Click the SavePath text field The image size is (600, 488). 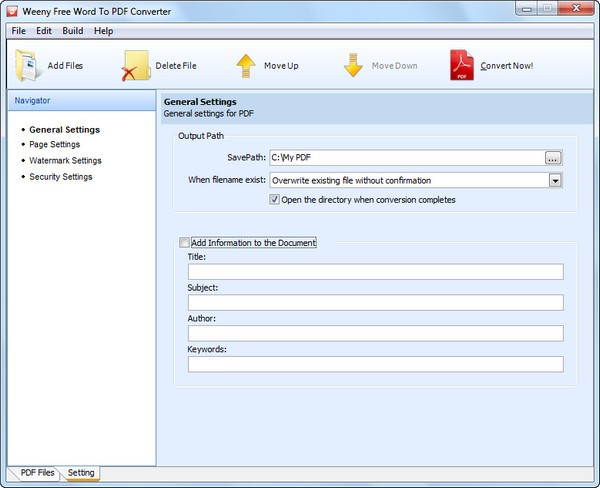click(405, 158)
